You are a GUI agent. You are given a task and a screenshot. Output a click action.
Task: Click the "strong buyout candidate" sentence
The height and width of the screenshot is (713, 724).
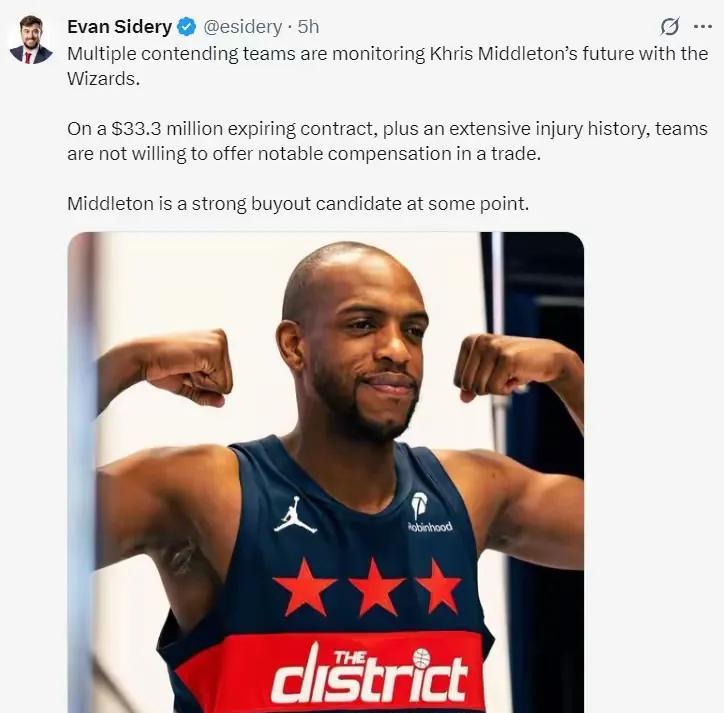[x=298, y=204]
